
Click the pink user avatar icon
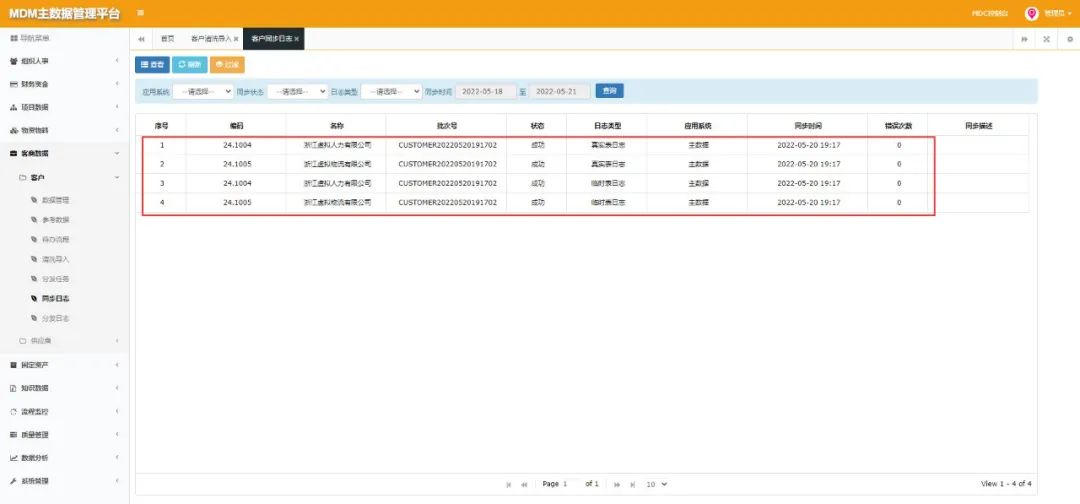1031,13
